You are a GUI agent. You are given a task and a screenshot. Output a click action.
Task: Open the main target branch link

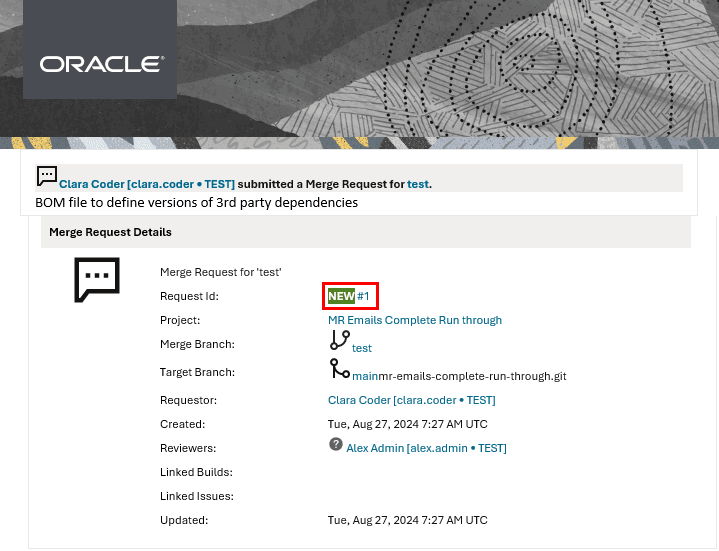(x=365, y=376)
